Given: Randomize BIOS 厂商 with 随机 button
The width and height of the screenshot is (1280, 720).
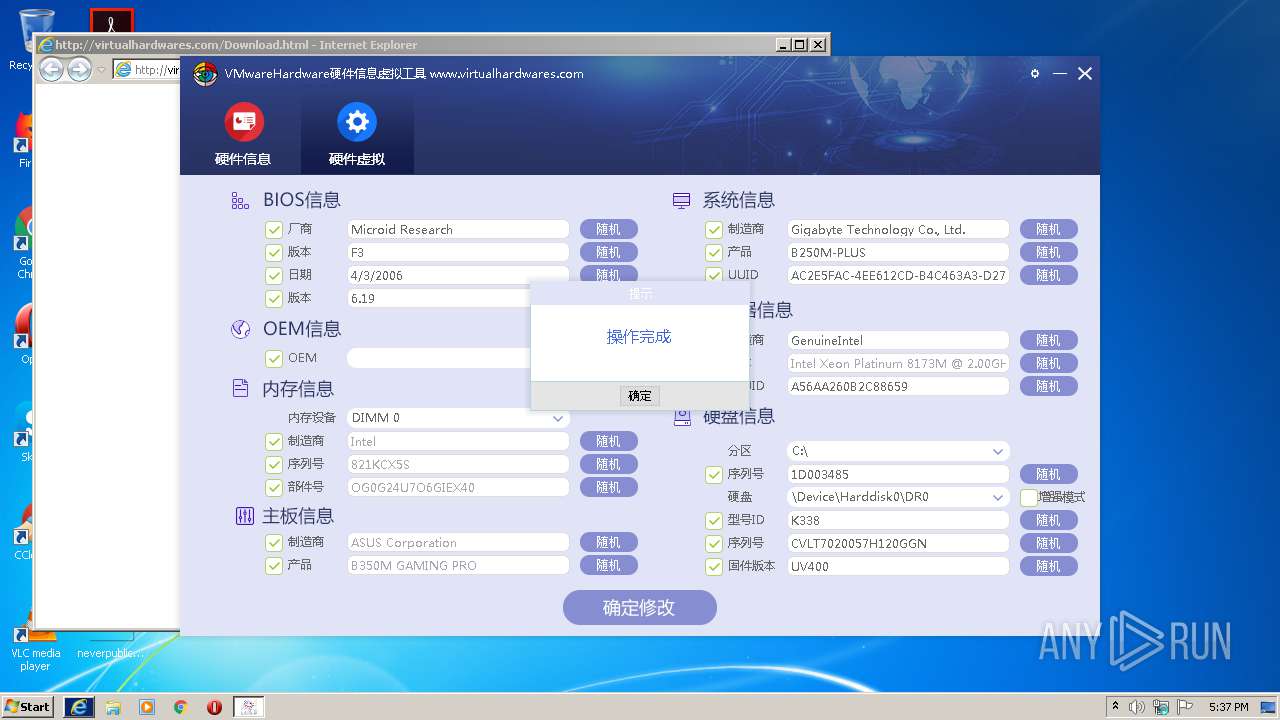Looking at the screenshot, I should pos(608,229).
